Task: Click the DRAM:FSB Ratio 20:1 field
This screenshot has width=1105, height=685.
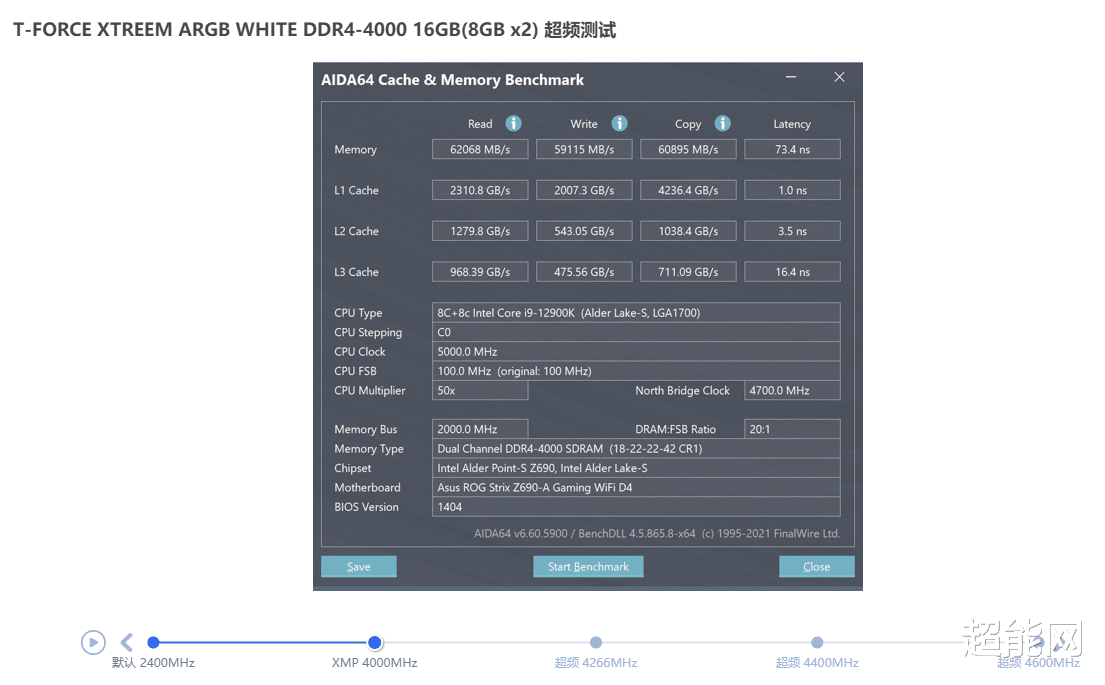Action: pos(792,429)
